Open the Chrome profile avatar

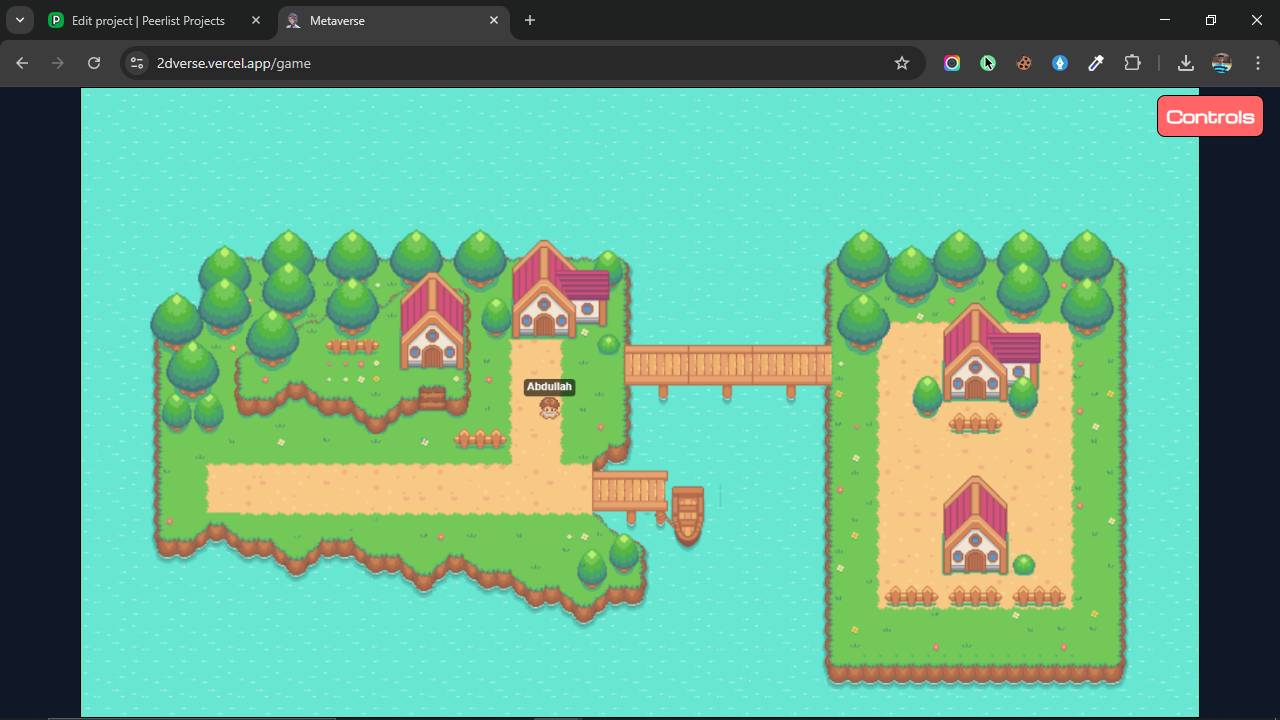1221,63
